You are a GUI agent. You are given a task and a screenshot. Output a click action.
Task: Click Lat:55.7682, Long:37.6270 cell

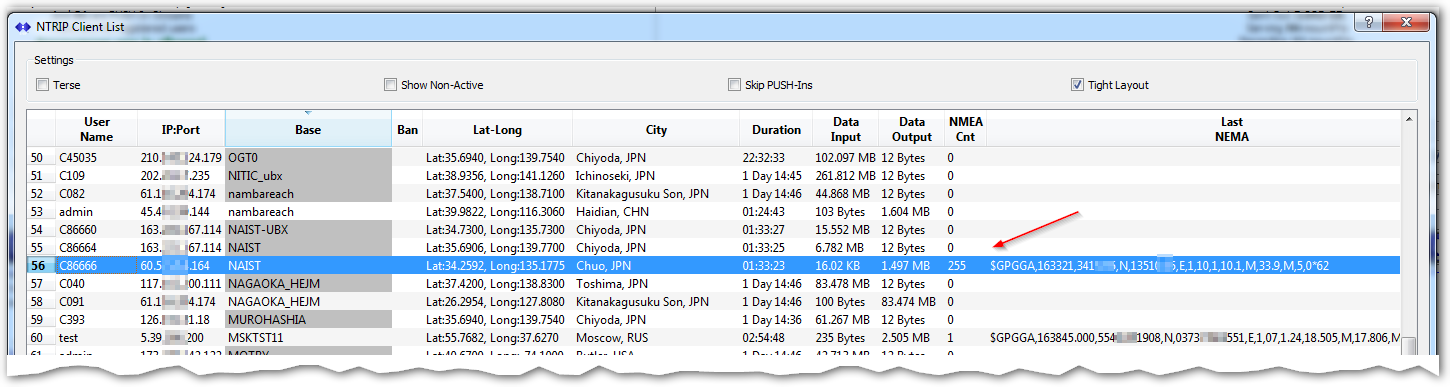(x=498, y=338)
